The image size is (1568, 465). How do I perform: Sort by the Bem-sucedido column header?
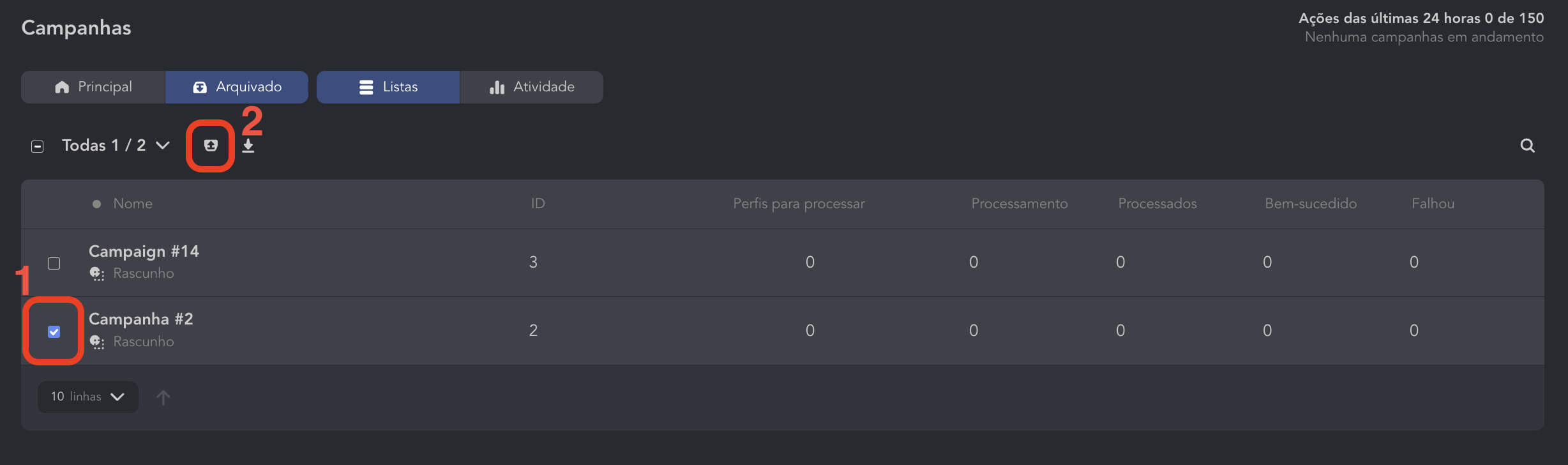click(x=1310, y=204)
